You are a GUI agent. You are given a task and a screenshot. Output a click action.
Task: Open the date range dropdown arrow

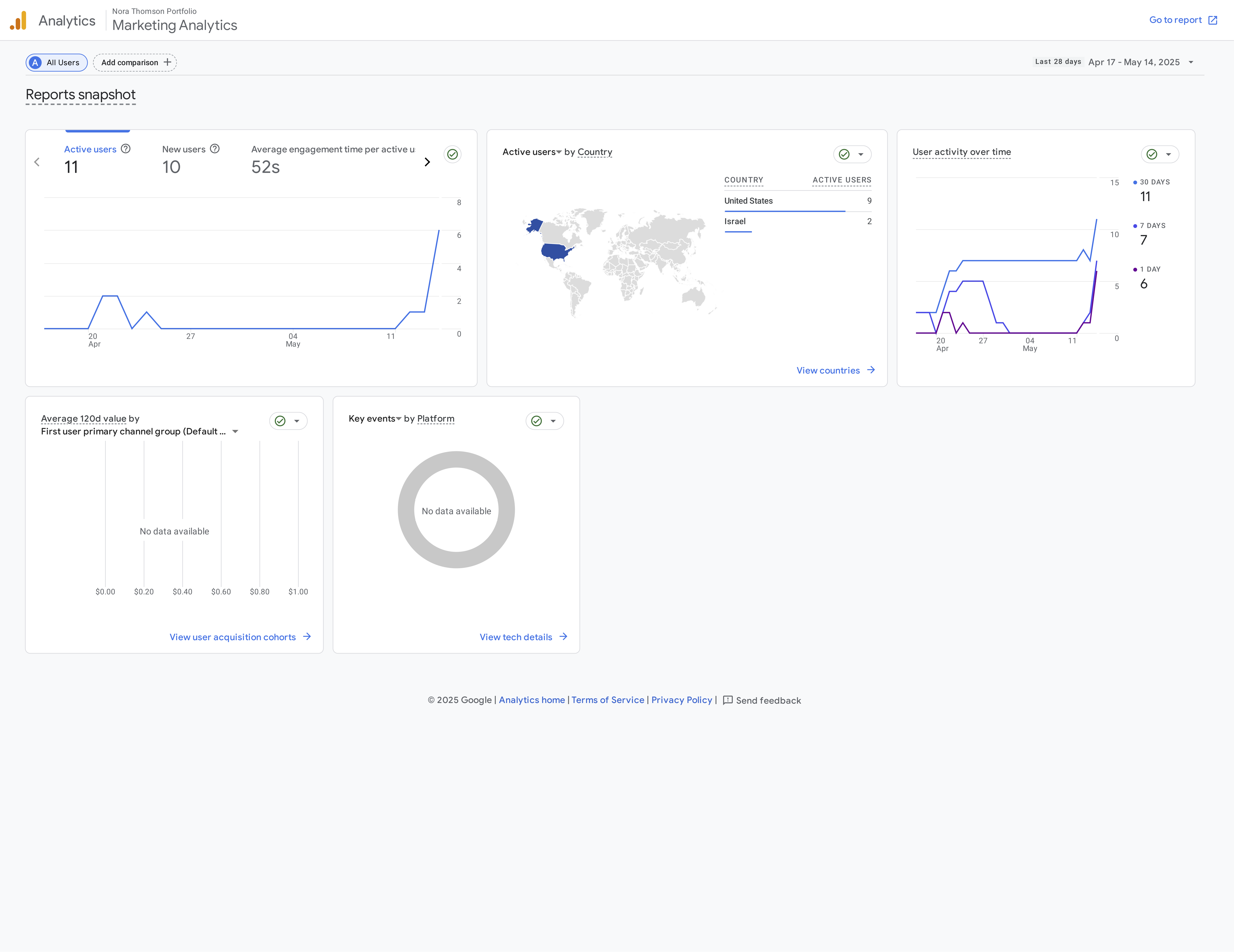click(1191, 62)
